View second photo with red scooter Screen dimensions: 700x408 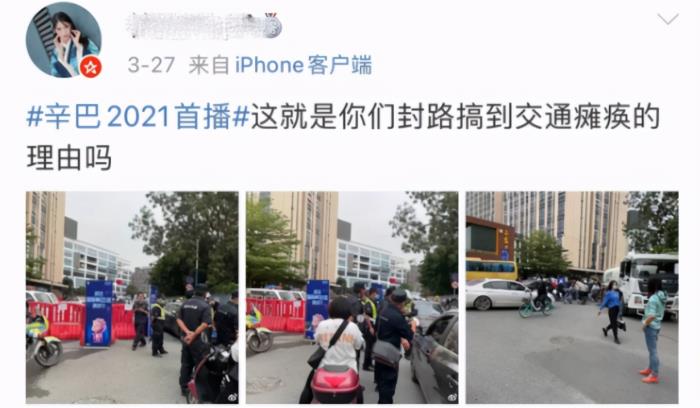click(352, 298)
